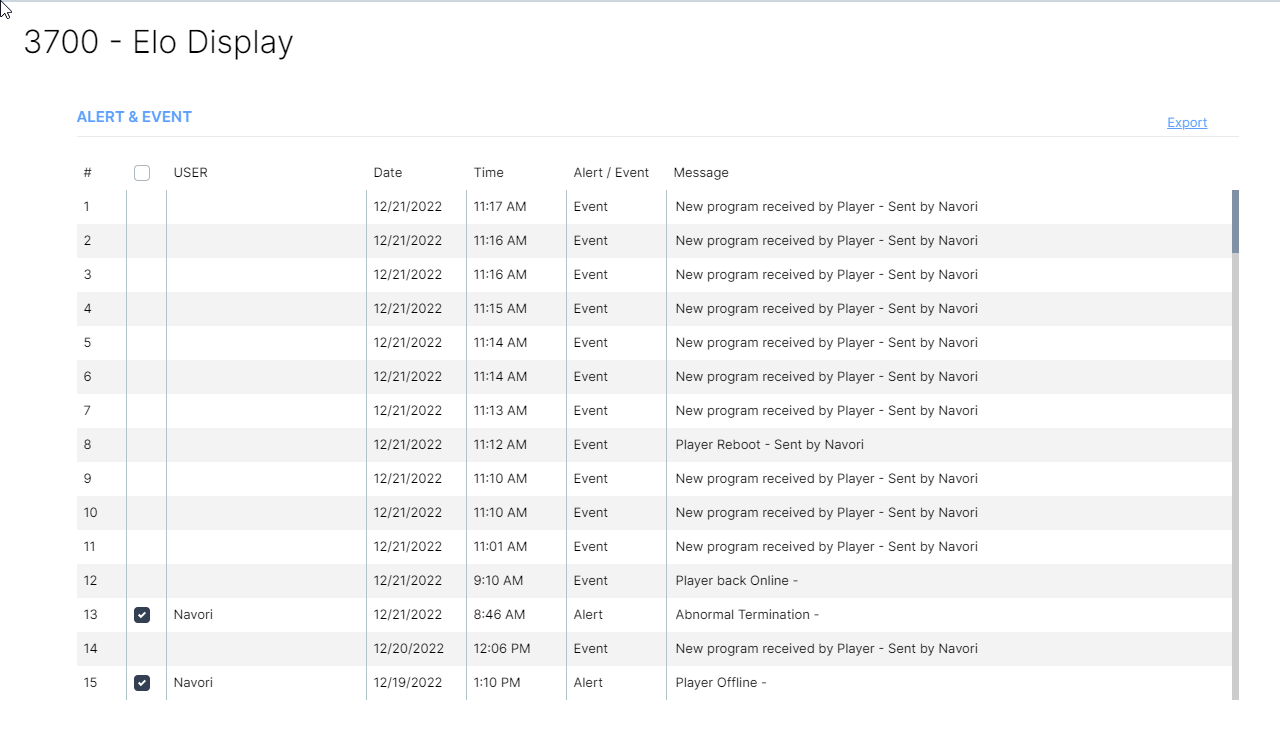Click the 3700 - Elo Display title

pyautogui.click(x=158, y=42)
